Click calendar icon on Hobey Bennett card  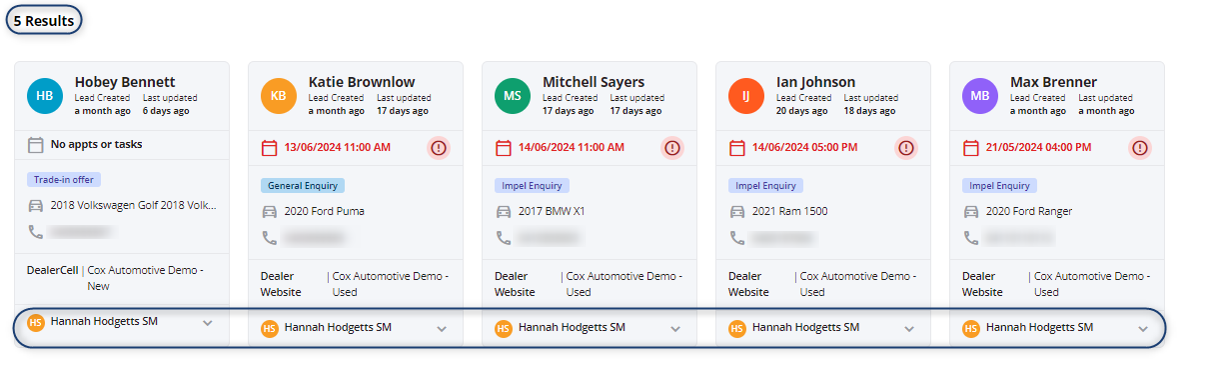pyautogui.click(x=35, y=145)
